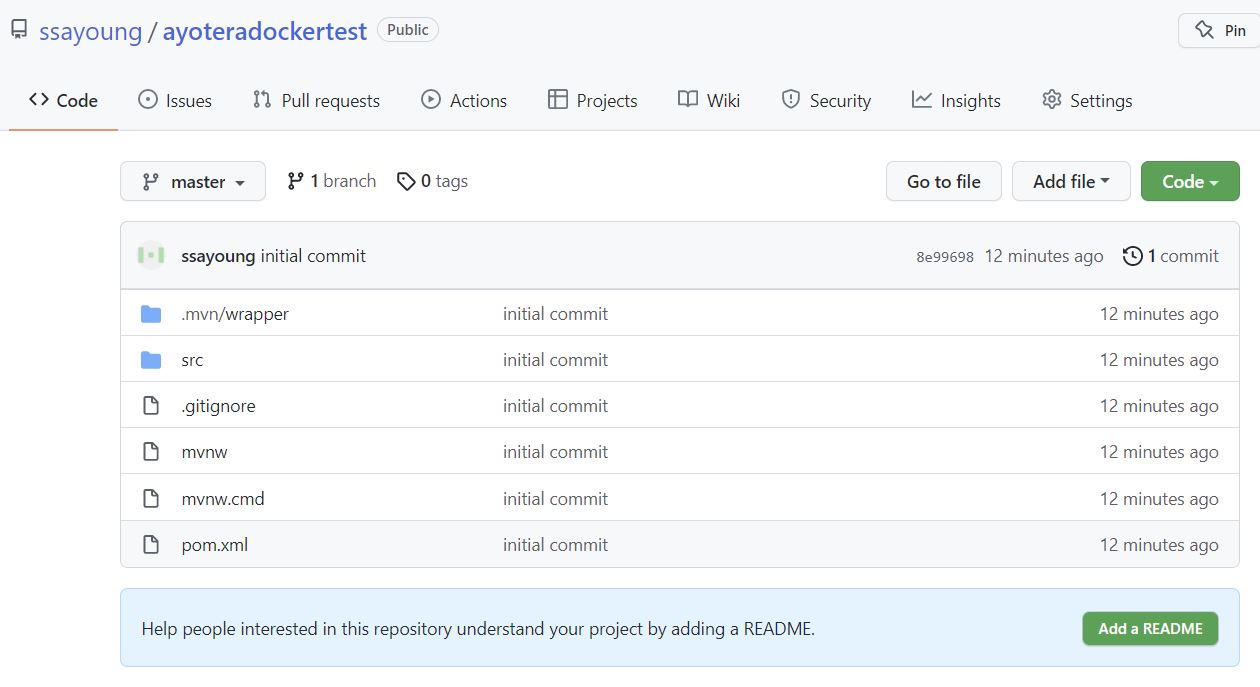Click the pom.xml file icon
This screenshot has height=687, width=1260.
point(151,545)
